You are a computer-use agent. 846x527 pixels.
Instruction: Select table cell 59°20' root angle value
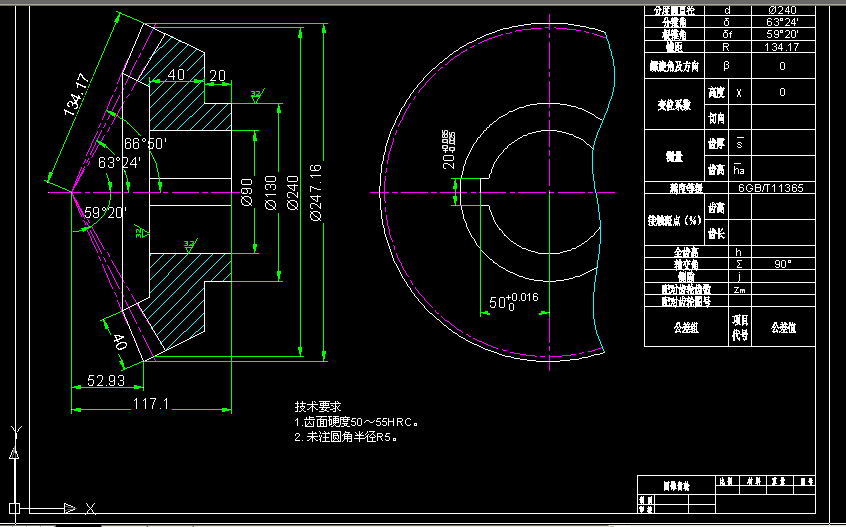pyautogui.click(x=782, y=34)
